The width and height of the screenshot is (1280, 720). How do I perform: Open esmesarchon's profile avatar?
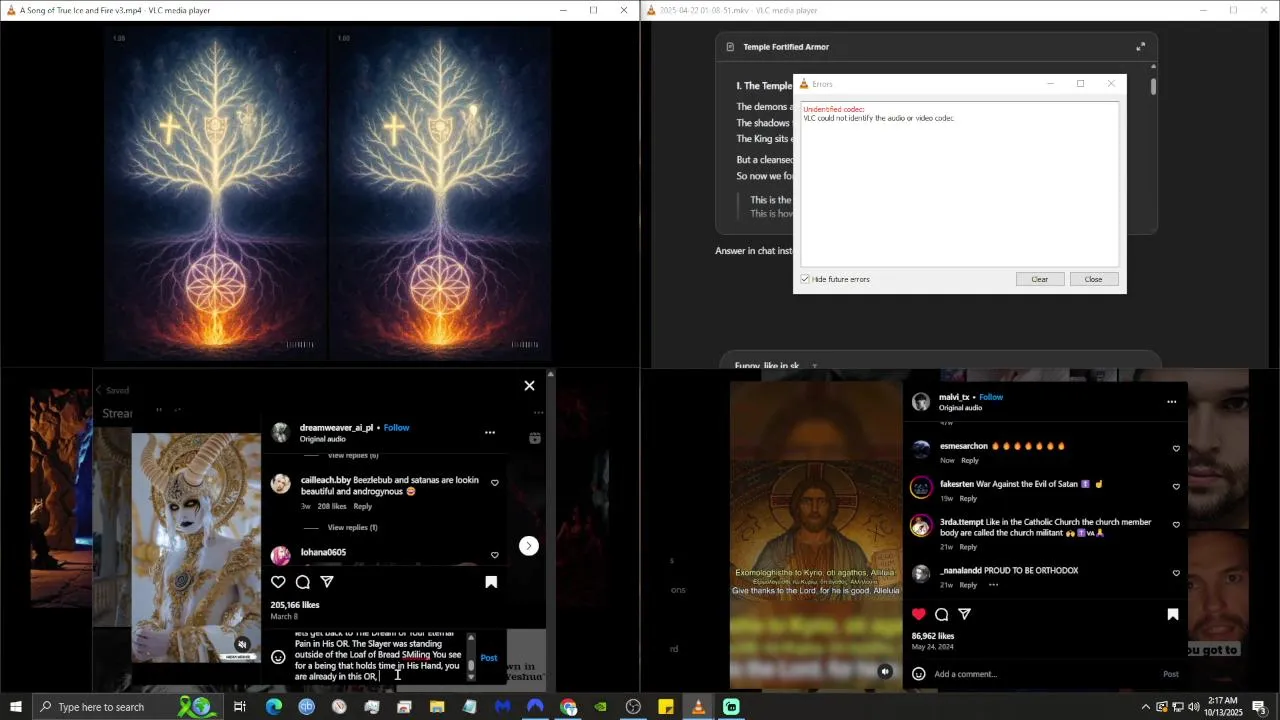921,449
